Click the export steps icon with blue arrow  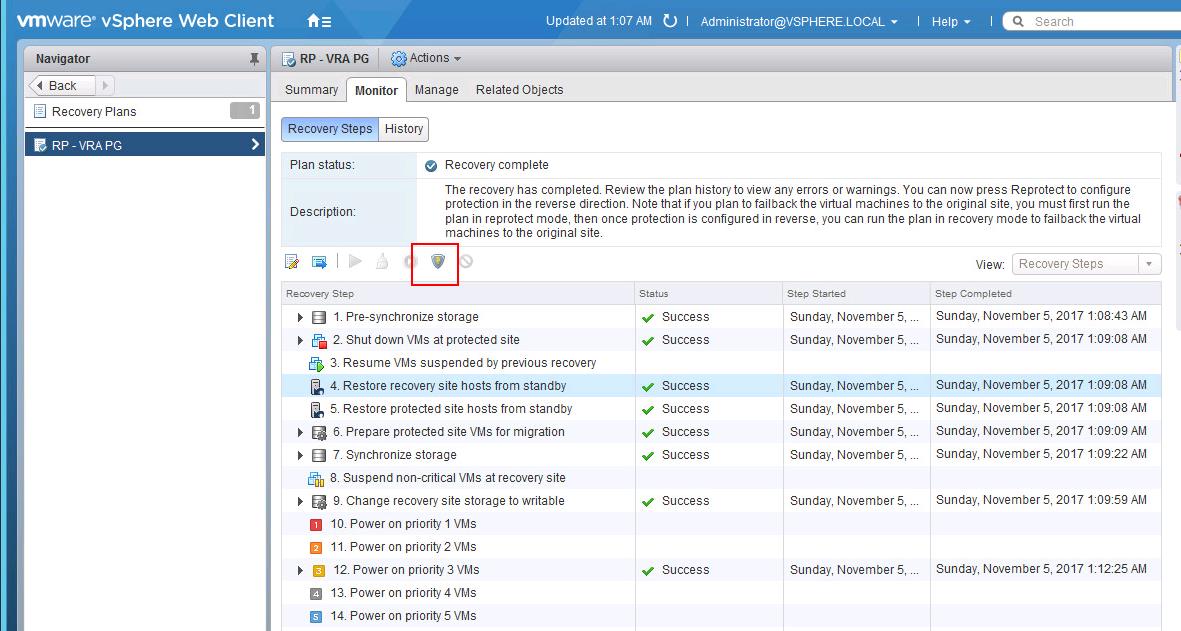[x=319, y=261]
